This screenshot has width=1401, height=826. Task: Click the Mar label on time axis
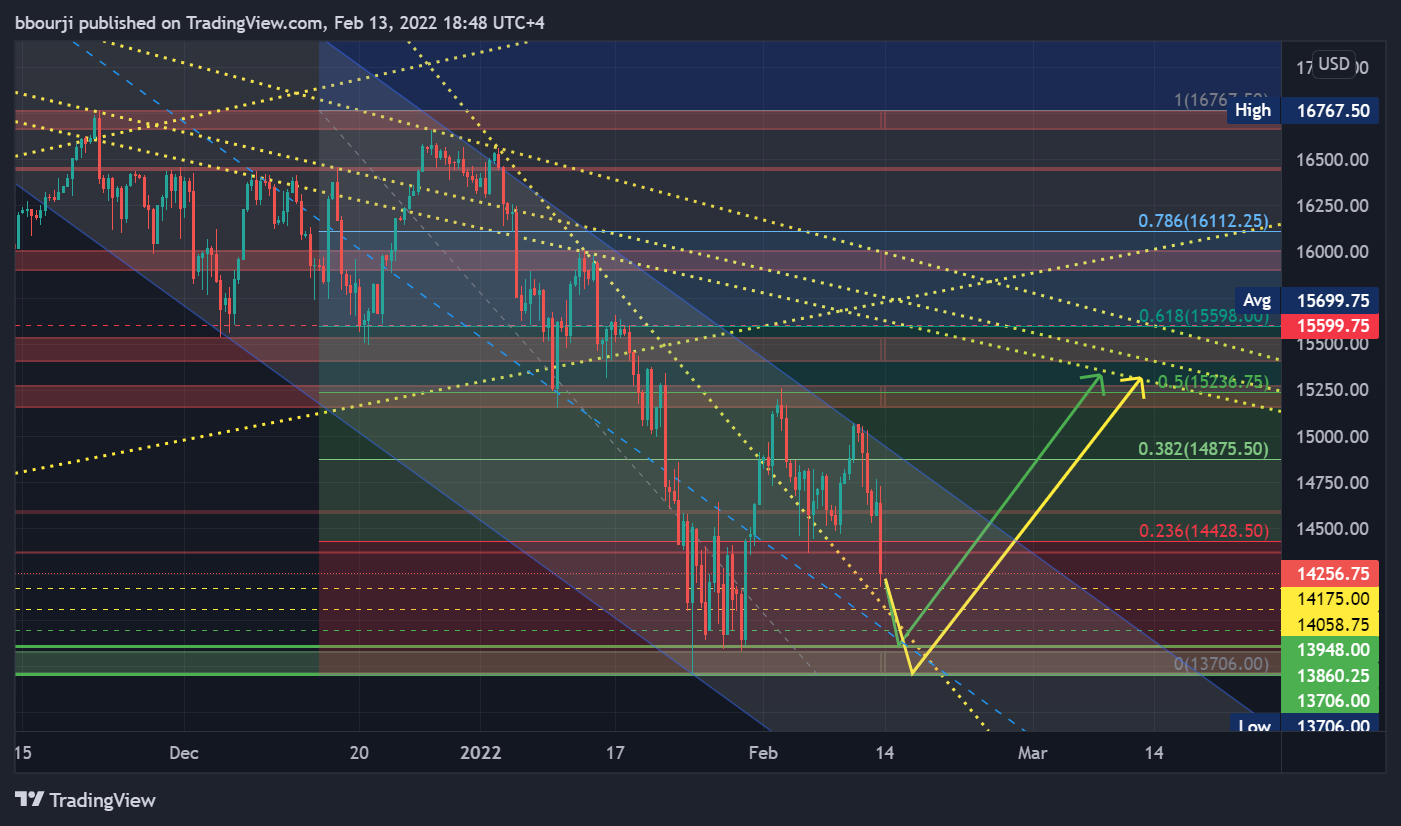[x=1032, y=753]
